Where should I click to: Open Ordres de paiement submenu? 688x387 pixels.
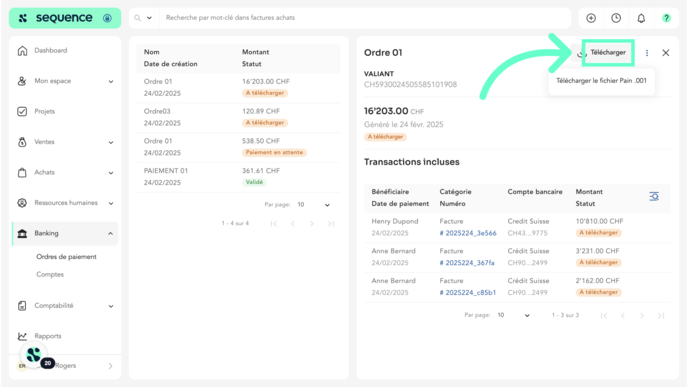coord(66,257)
